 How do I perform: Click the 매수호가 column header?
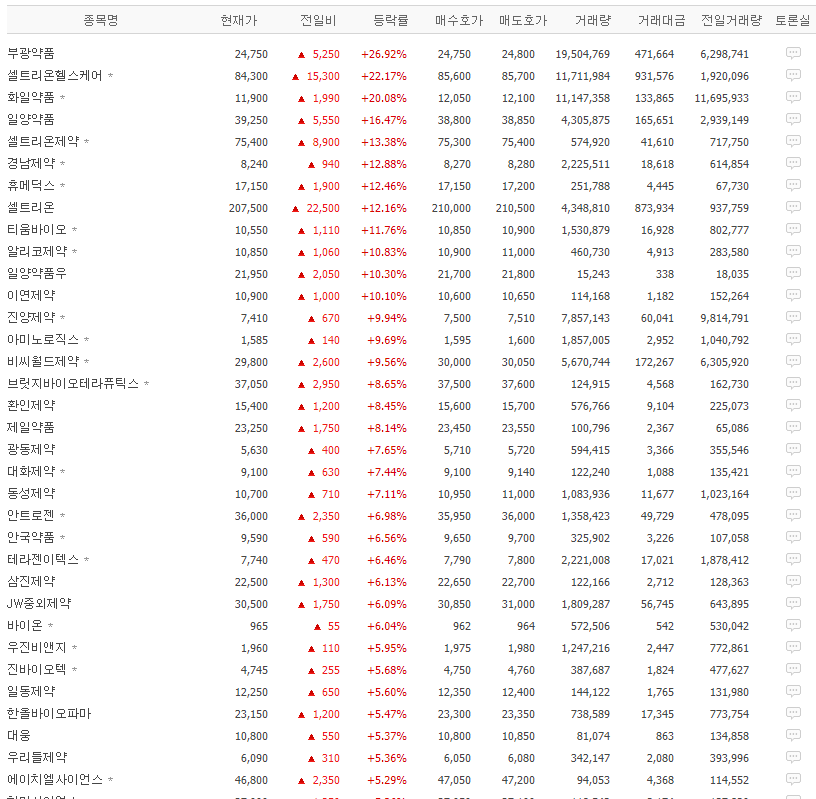459,20
